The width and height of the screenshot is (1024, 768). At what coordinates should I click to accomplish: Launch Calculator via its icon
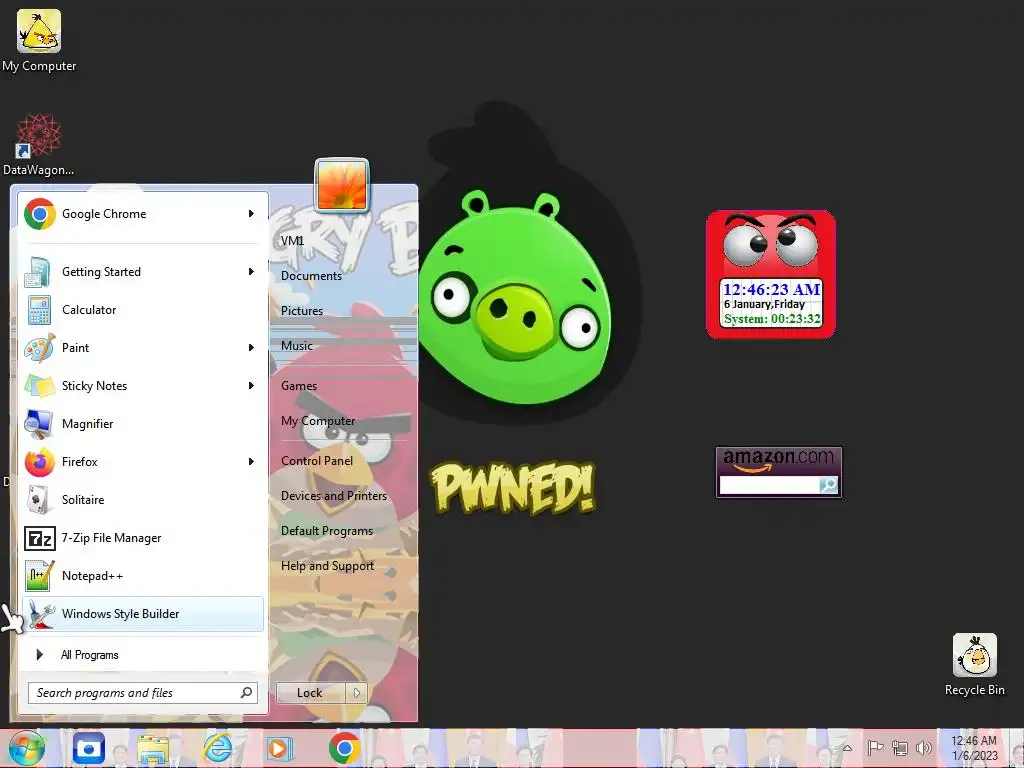(39, 310)
